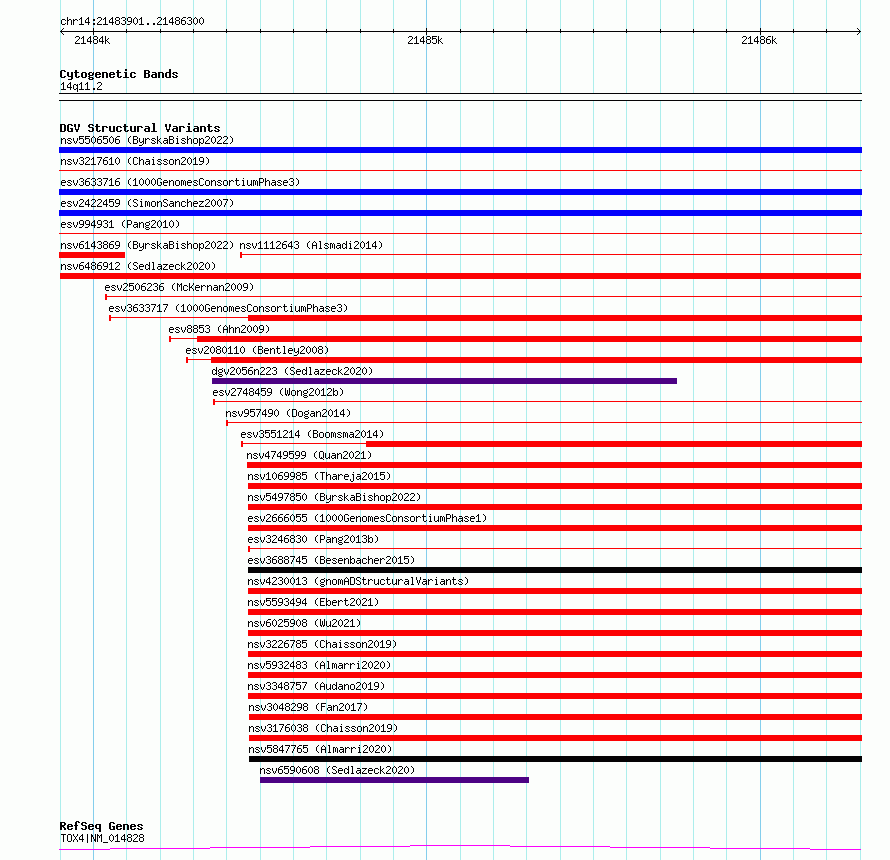Click esv3633717 (1000GenomesConsortiumPhase3) label
Image resolution: width=890 pixels, height=860 pixels.
point(228,308)
